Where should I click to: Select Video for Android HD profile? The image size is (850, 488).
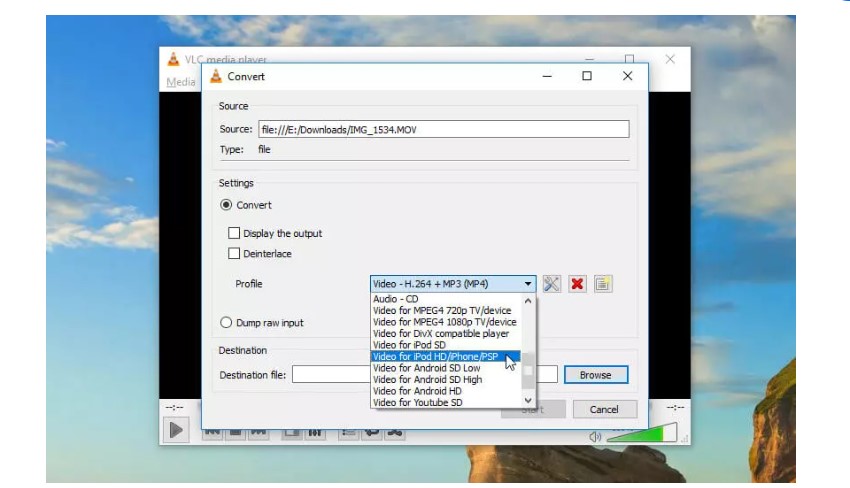coord(446,391)
